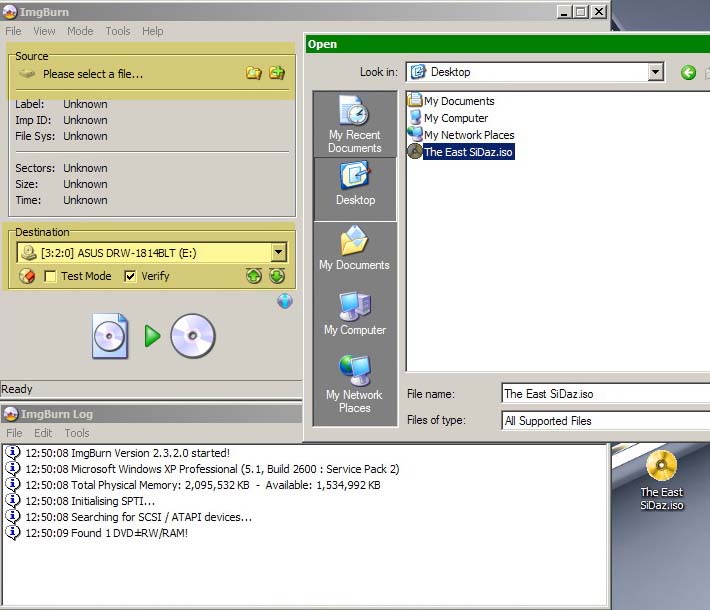The height and width of the screenshot is (610, 710).
Task: Click the info icon beside Found 1 DVD±RW/RAM entry
Action: coord(13,533)
